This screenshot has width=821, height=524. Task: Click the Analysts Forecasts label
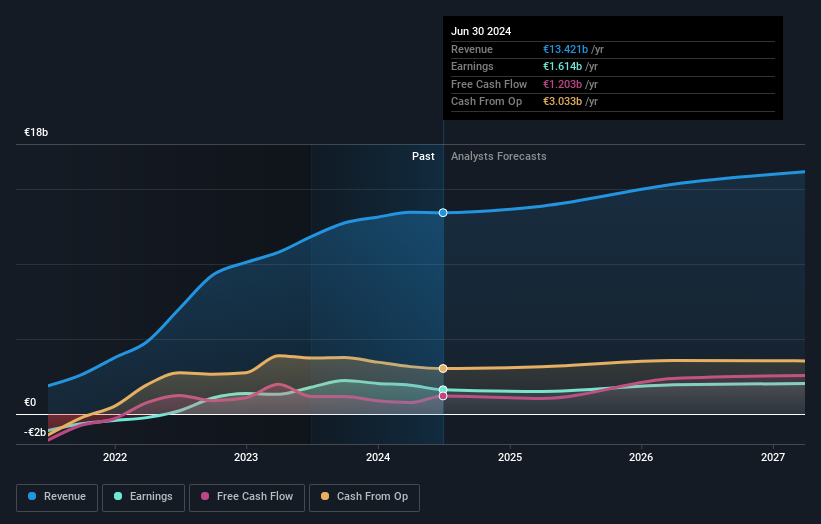point(498,156)
